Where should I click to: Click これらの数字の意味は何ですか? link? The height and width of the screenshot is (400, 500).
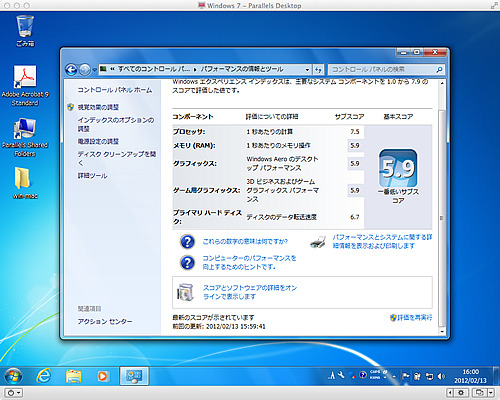(245, 241)
